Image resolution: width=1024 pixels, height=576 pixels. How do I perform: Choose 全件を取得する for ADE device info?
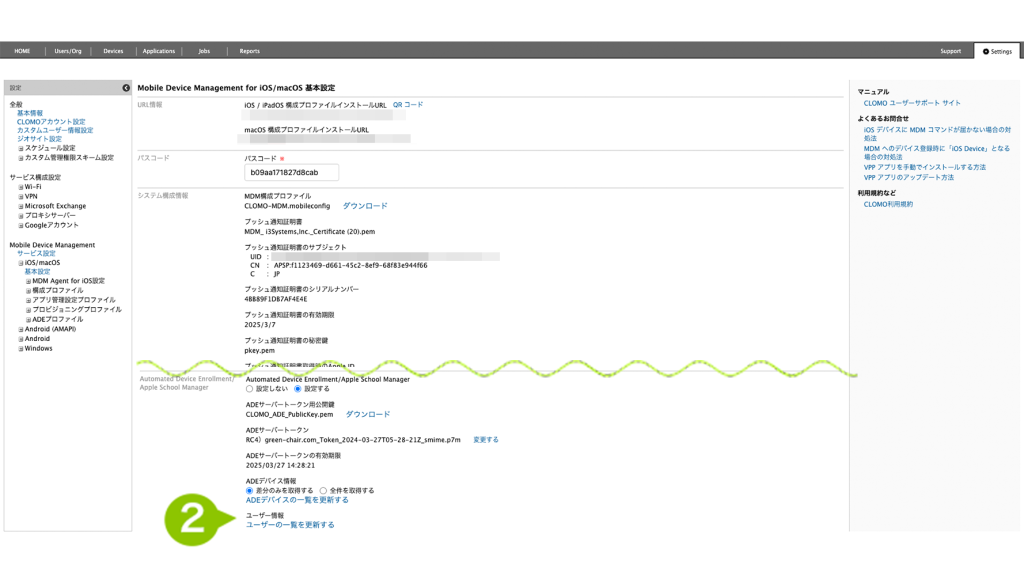[323, 490]
